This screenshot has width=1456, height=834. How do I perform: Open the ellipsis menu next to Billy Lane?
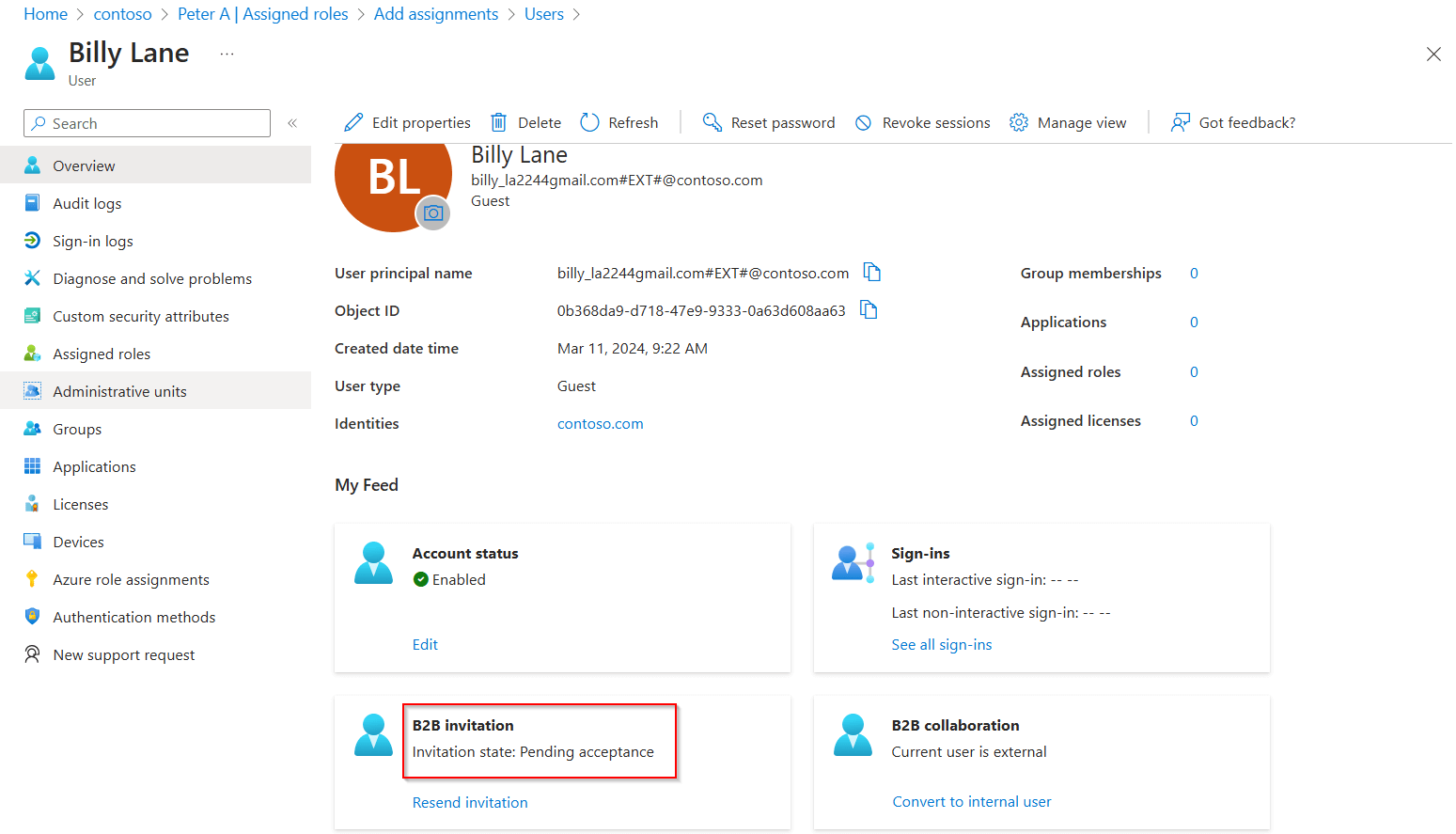227,54
